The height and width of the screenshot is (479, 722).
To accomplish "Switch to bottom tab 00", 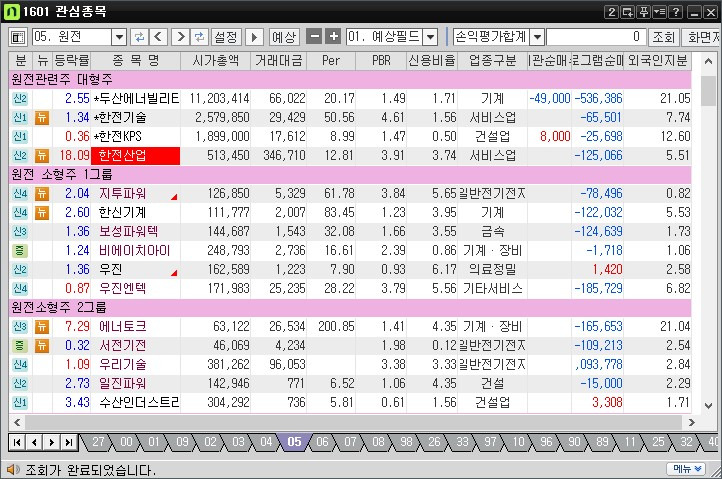I will coord(126,442).
